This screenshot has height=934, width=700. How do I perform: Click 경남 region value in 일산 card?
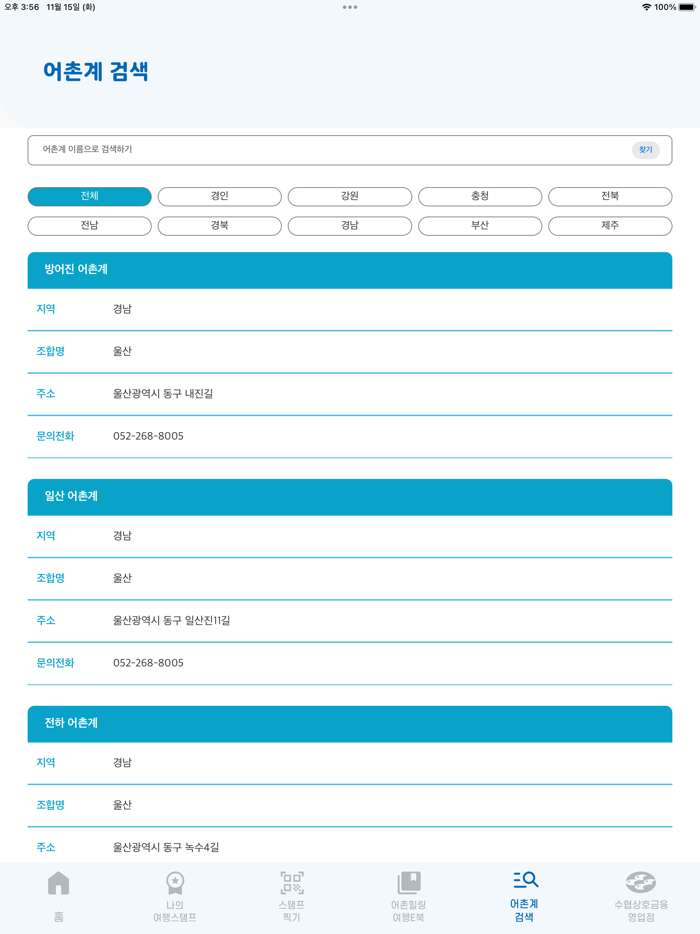coord(122,536)
